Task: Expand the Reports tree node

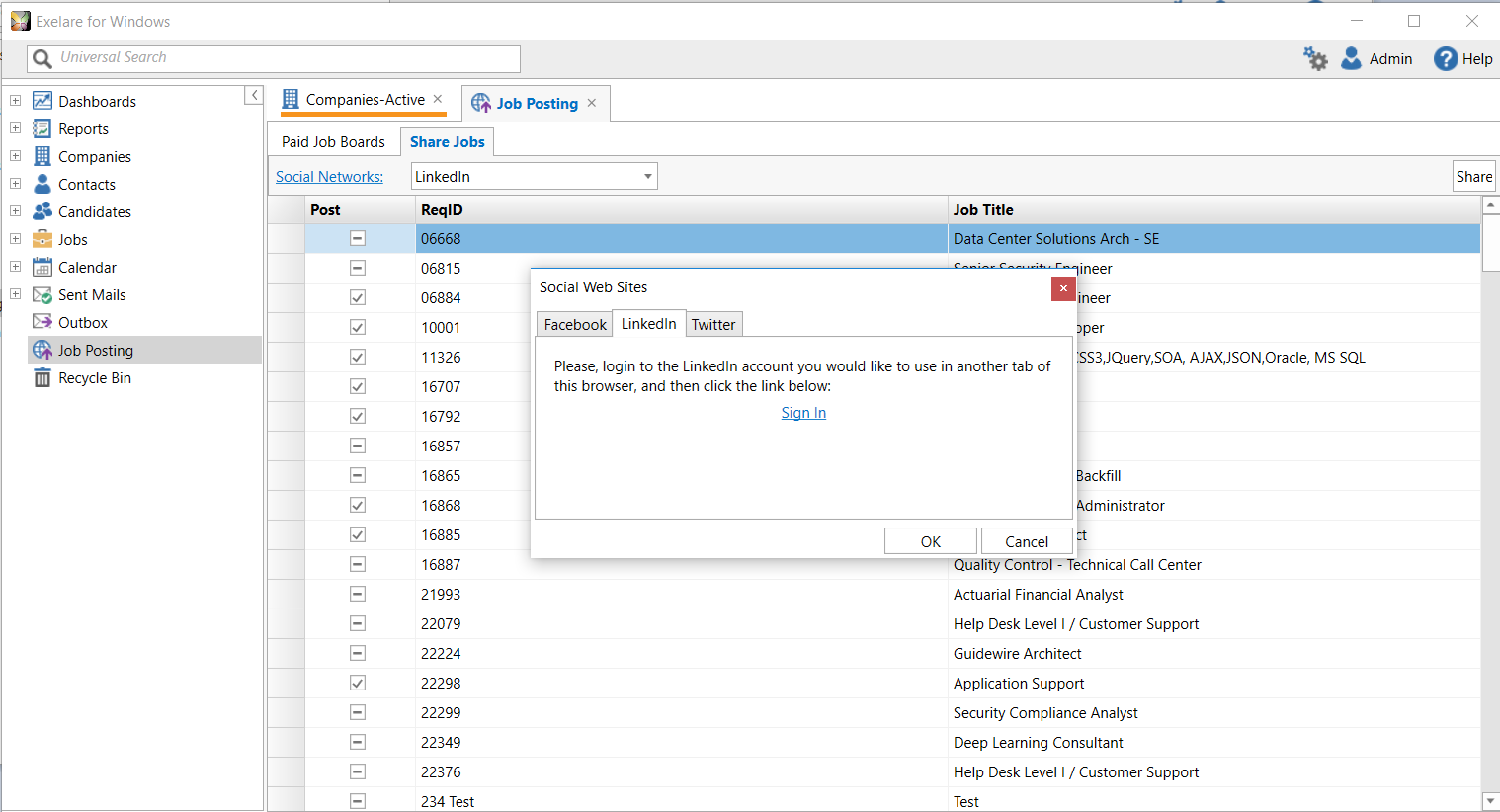Action: (15, 128)
